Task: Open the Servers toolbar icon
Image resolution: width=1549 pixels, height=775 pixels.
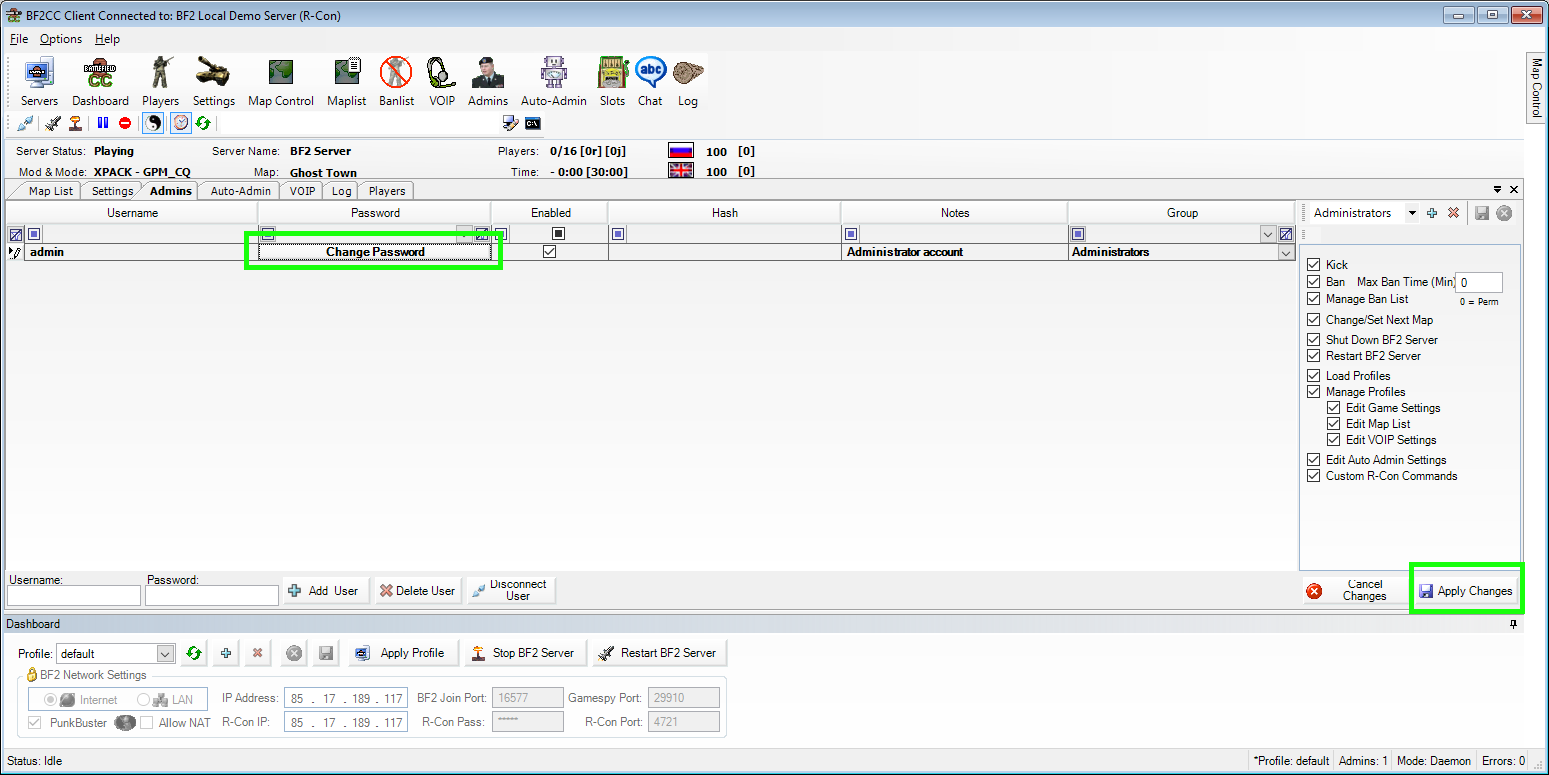Action: 39,82
